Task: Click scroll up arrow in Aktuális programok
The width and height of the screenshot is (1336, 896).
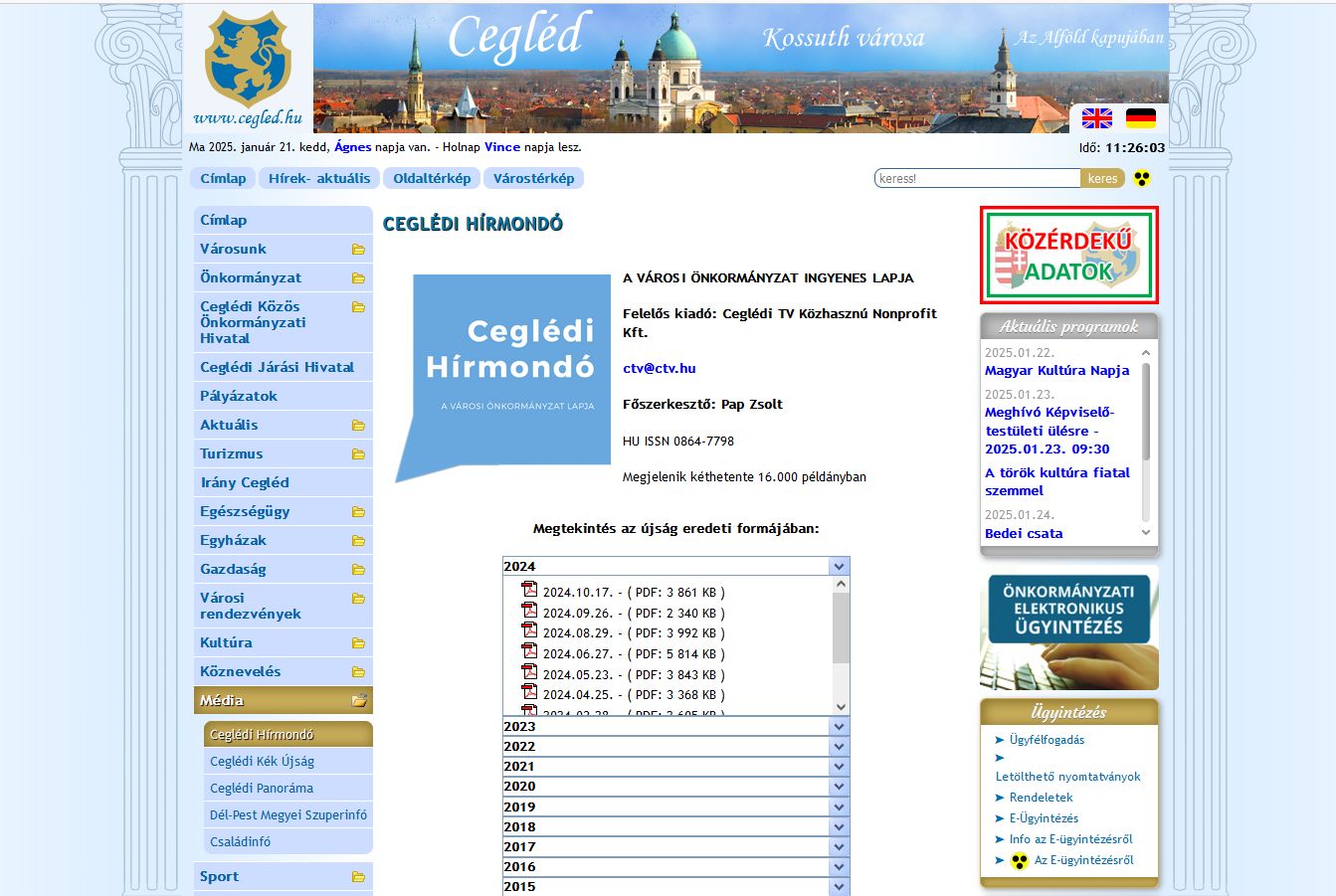Action: (x=1146, y=353)
